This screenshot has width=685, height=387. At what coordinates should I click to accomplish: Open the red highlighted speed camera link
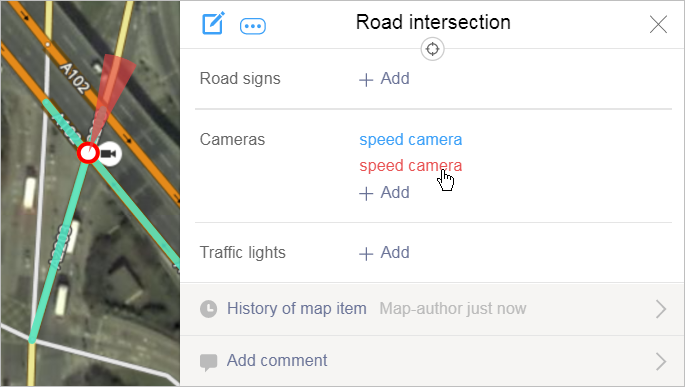(411, 166)
